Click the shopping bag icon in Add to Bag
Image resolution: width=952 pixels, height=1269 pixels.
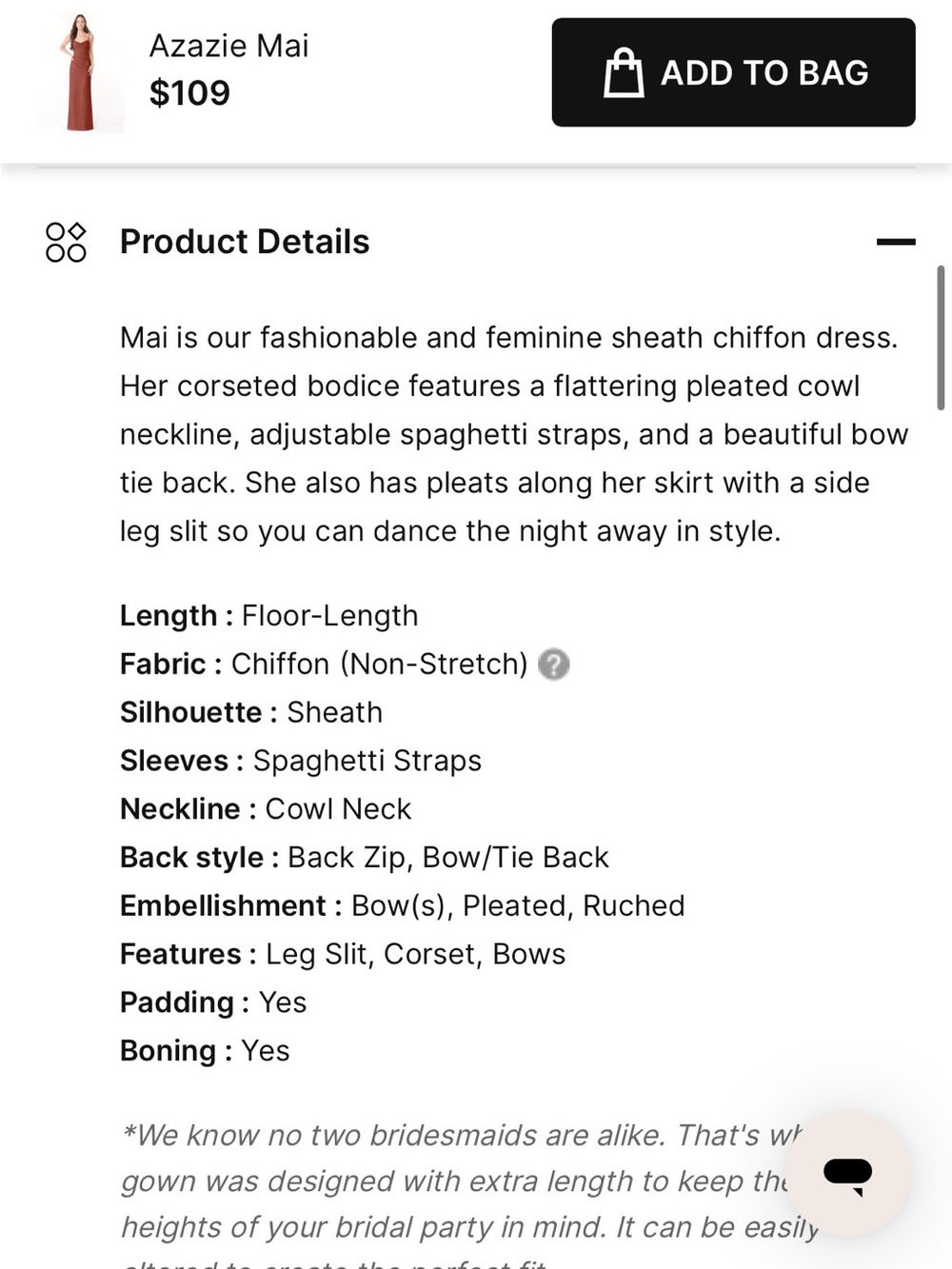(x=624, y=72)
